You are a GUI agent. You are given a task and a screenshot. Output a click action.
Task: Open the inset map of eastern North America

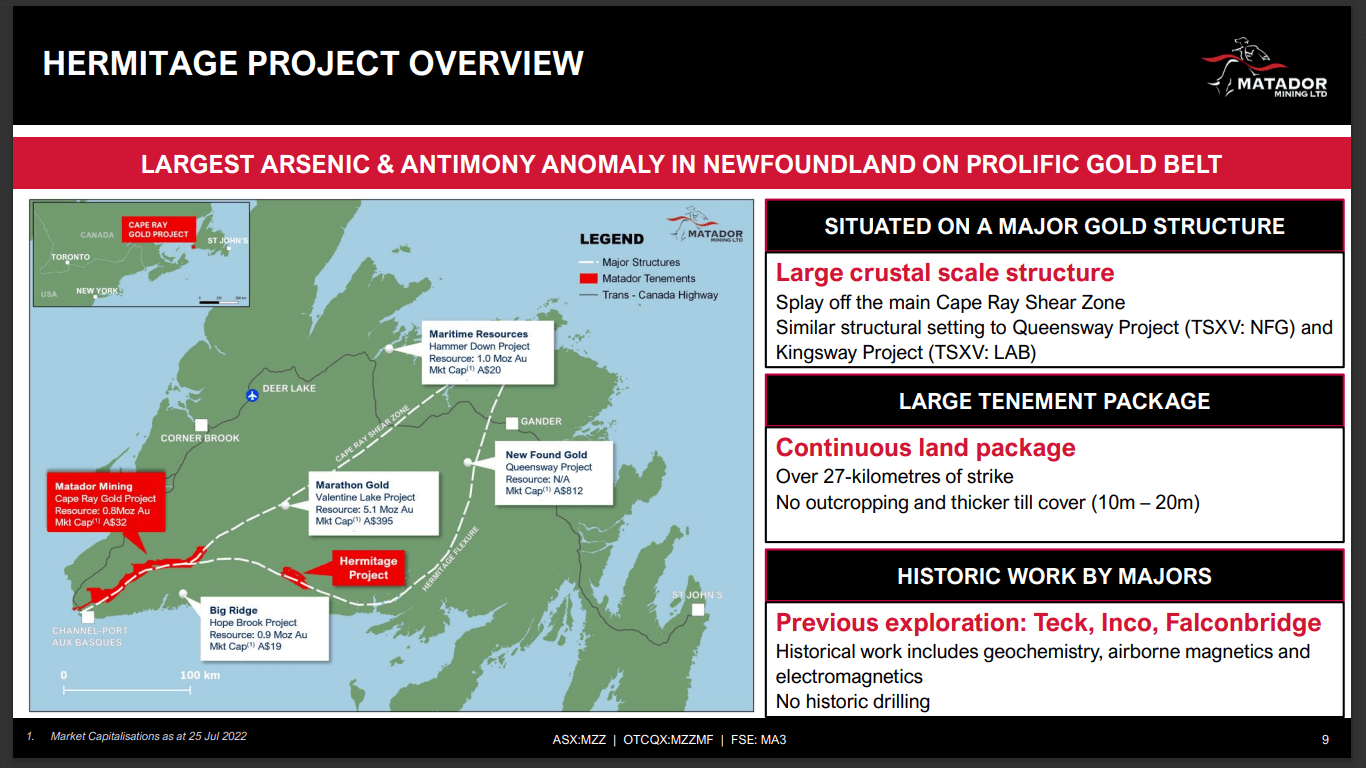[x=141, y=253]
